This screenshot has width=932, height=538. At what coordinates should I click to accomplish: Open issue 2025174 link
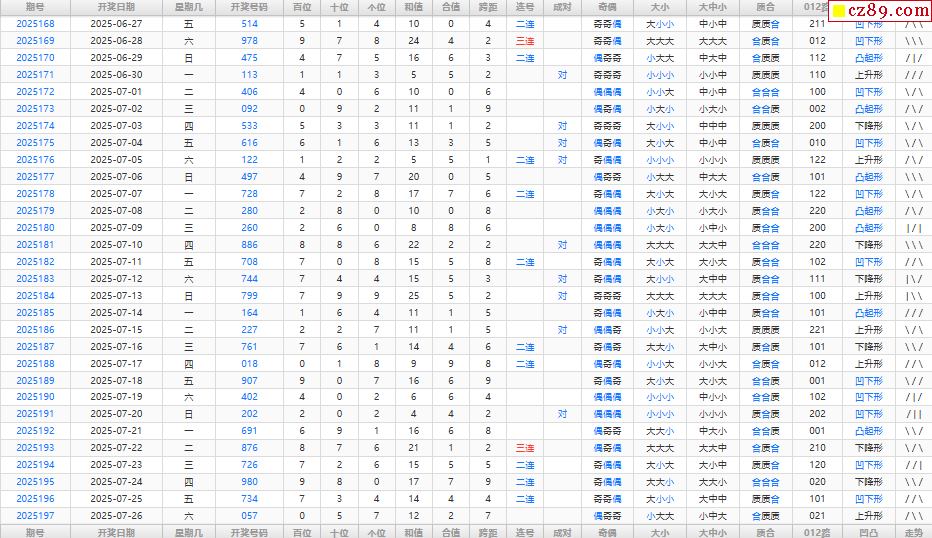click(x=35, y=126)
